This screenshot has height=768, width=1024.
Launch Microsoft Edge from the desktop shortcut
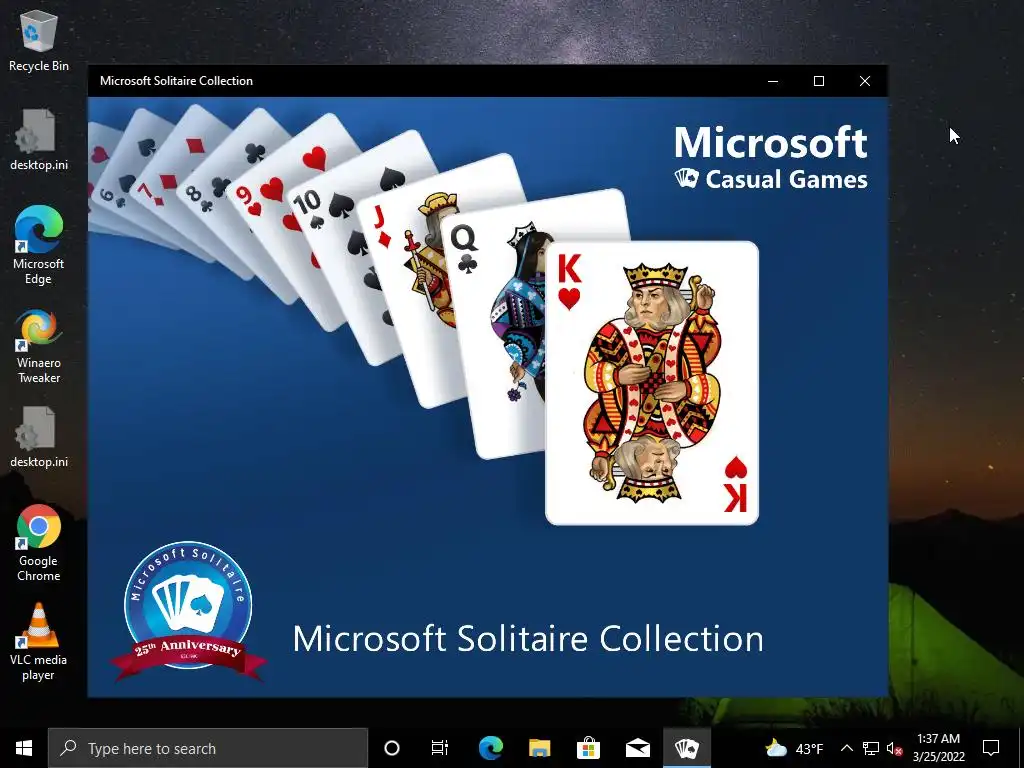coord(39,245)
